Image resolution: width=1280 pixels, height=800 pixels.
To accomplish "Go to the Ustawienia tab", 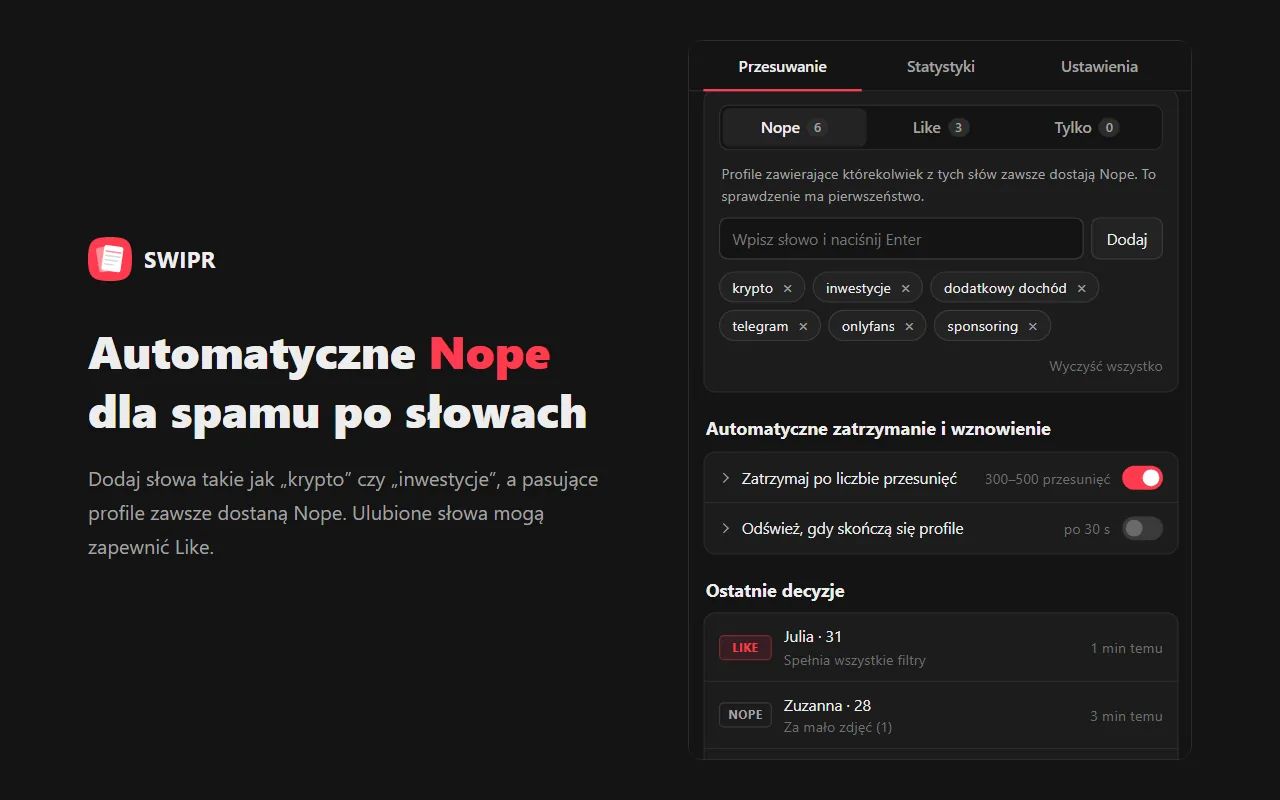I will (1099, 67).
